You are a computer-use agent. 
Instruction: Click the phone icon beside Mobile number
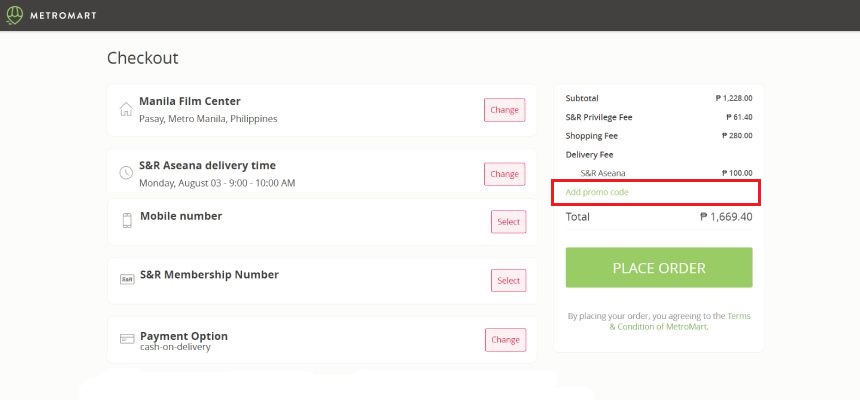point(127,221)
